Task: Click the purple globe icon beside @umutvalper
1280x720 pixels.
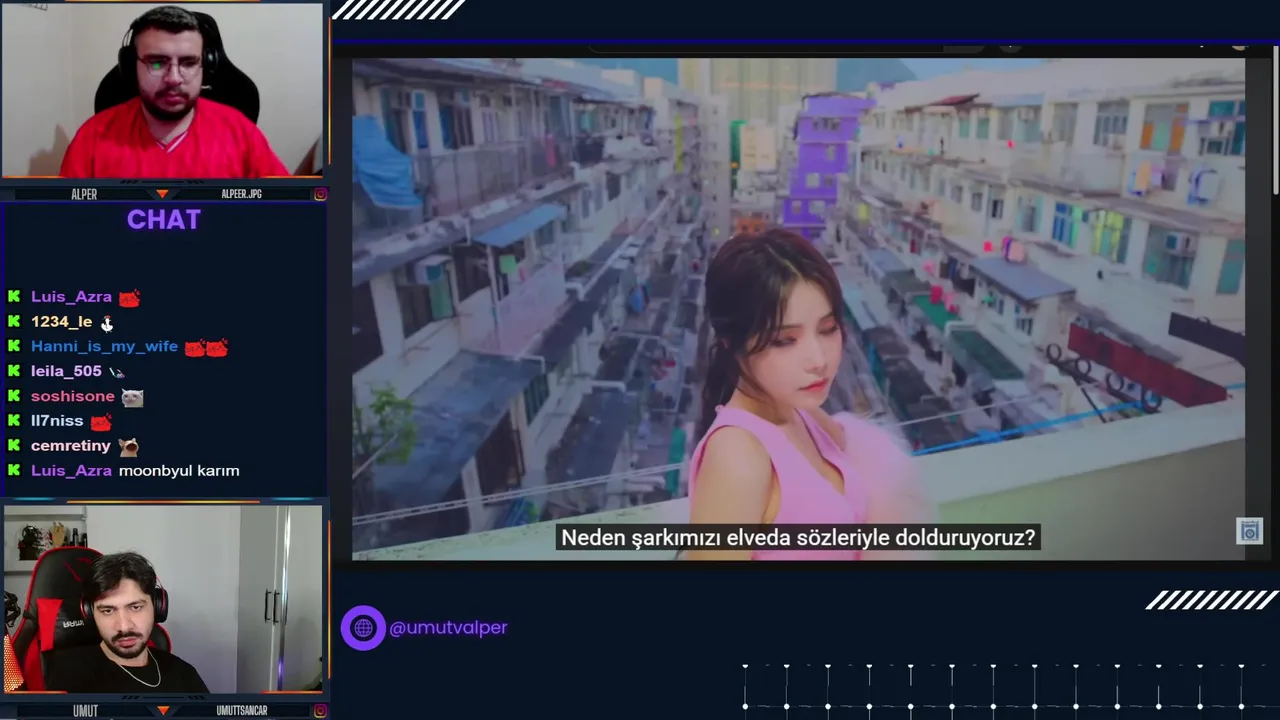Action: point(363,628)
